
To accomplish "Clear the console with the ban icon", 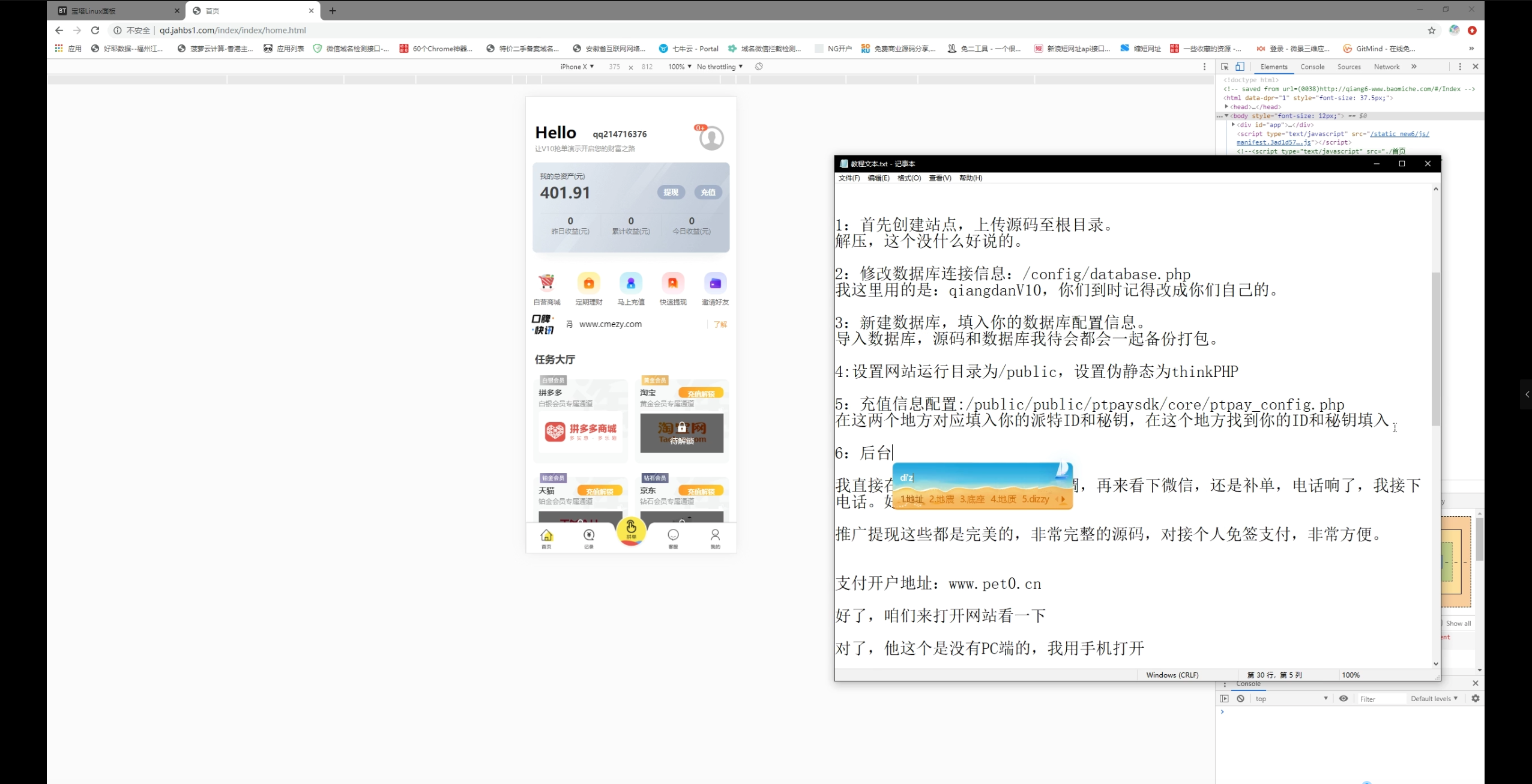I will coord(1240,699).
